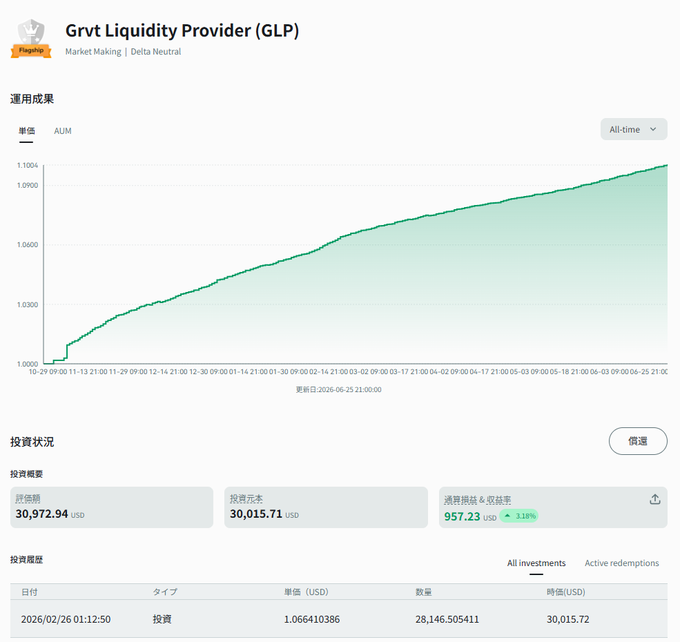
Task: Click the 投資概要 subheading
Action: tap(26, 474)
